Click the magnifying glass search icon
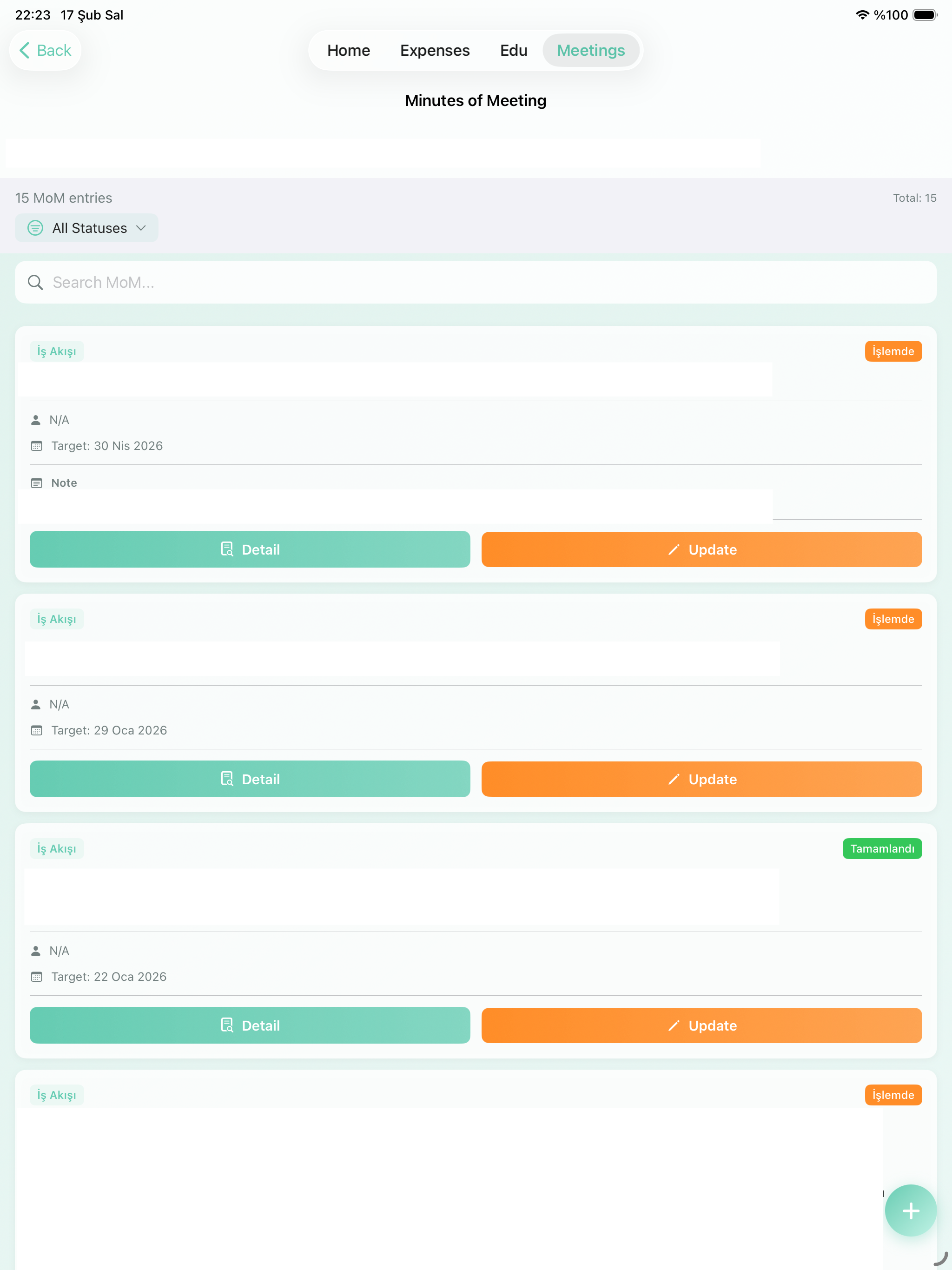The height and width of the screenshot is (1270, 952). (36, 283)
